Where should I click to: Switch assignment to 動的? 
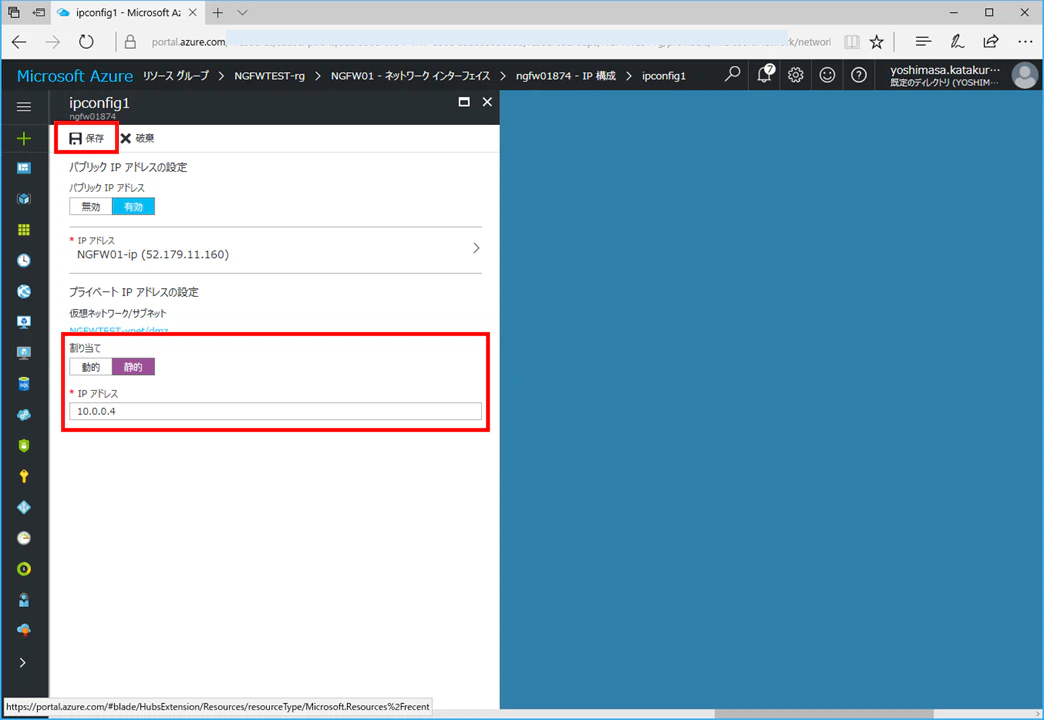[91, 367]
